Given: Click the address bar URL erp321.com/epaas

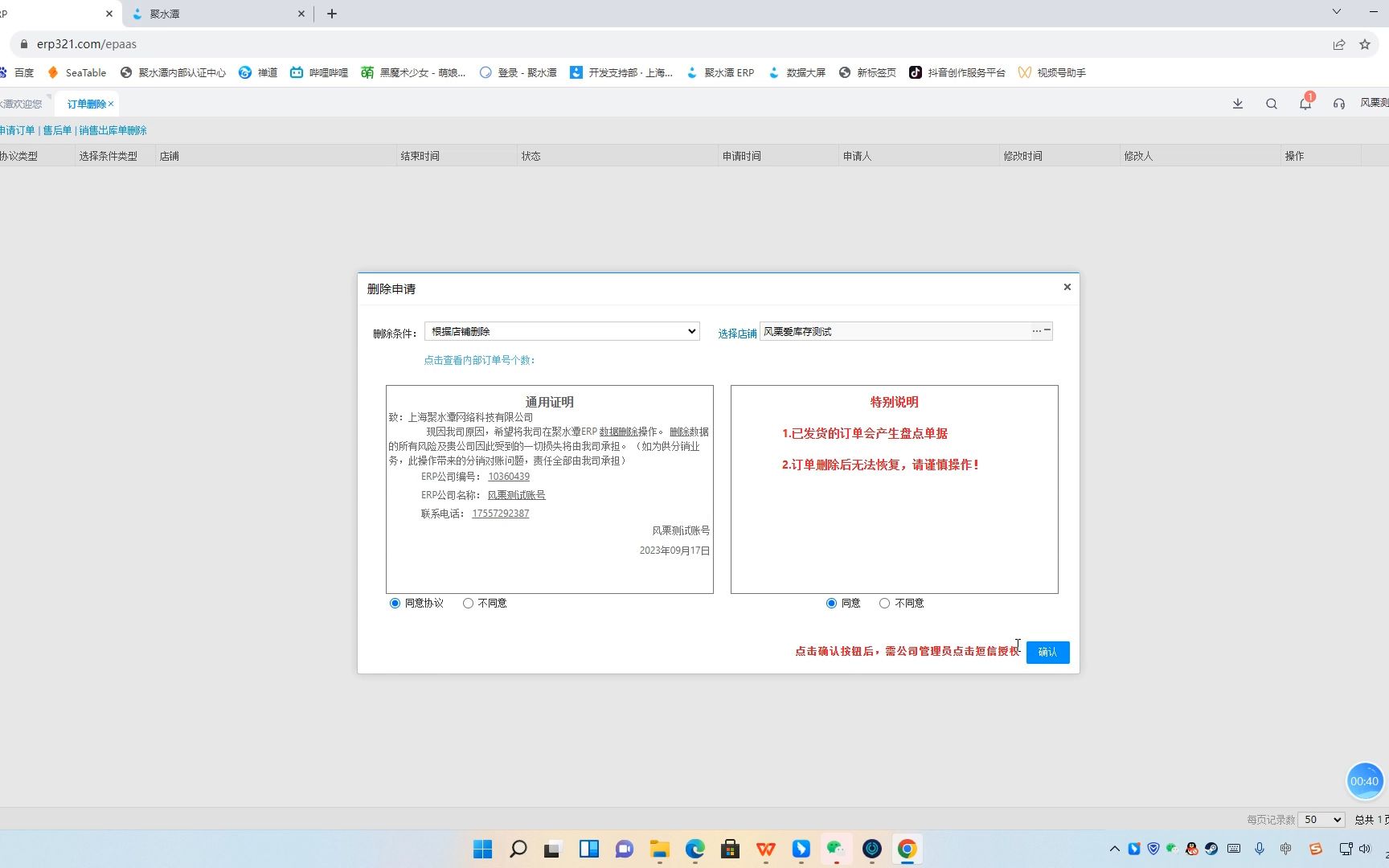Looking at the screenshot, I should click(x=87, y=44).
